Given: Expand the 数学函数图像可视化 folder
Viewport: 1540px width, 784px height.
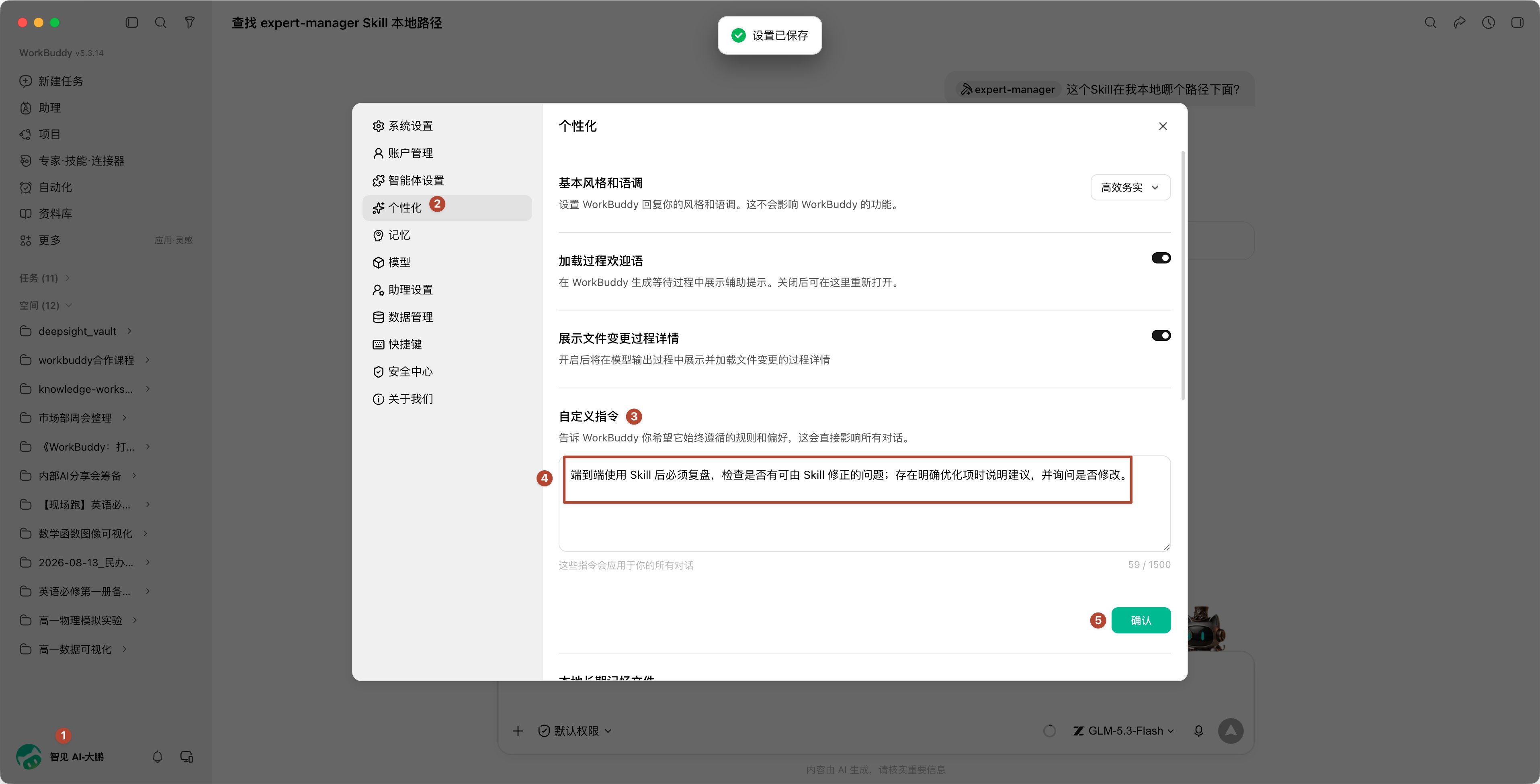Looking at the screenshot, I should tap(145, 534).
